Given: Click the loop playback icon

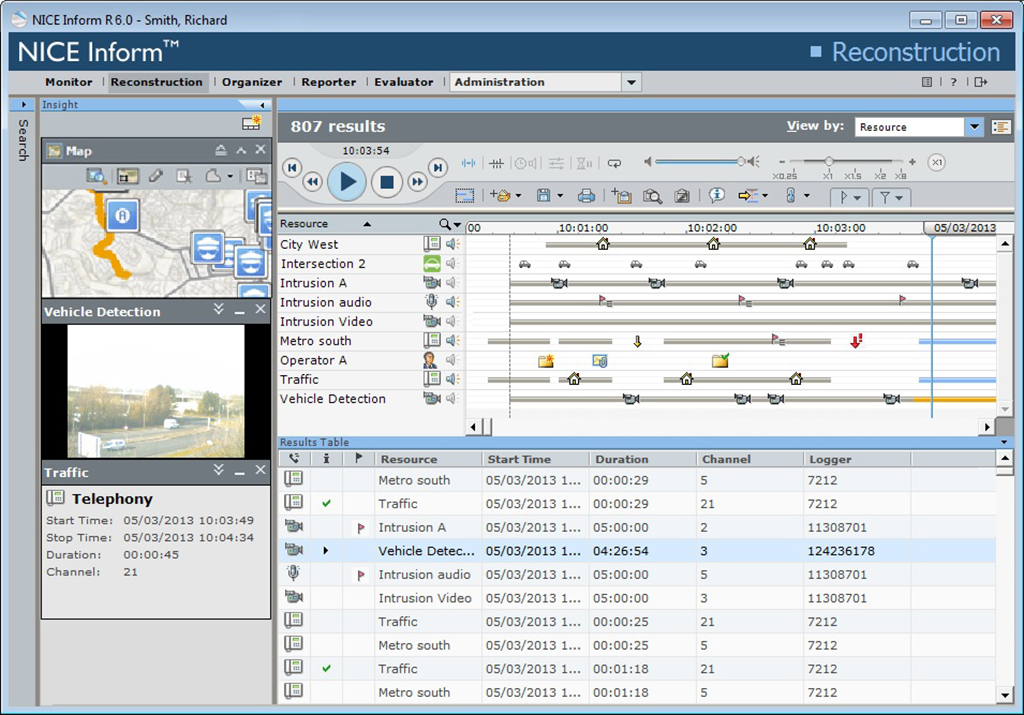Looking at the screenshot, I should [x=614, y=163].
